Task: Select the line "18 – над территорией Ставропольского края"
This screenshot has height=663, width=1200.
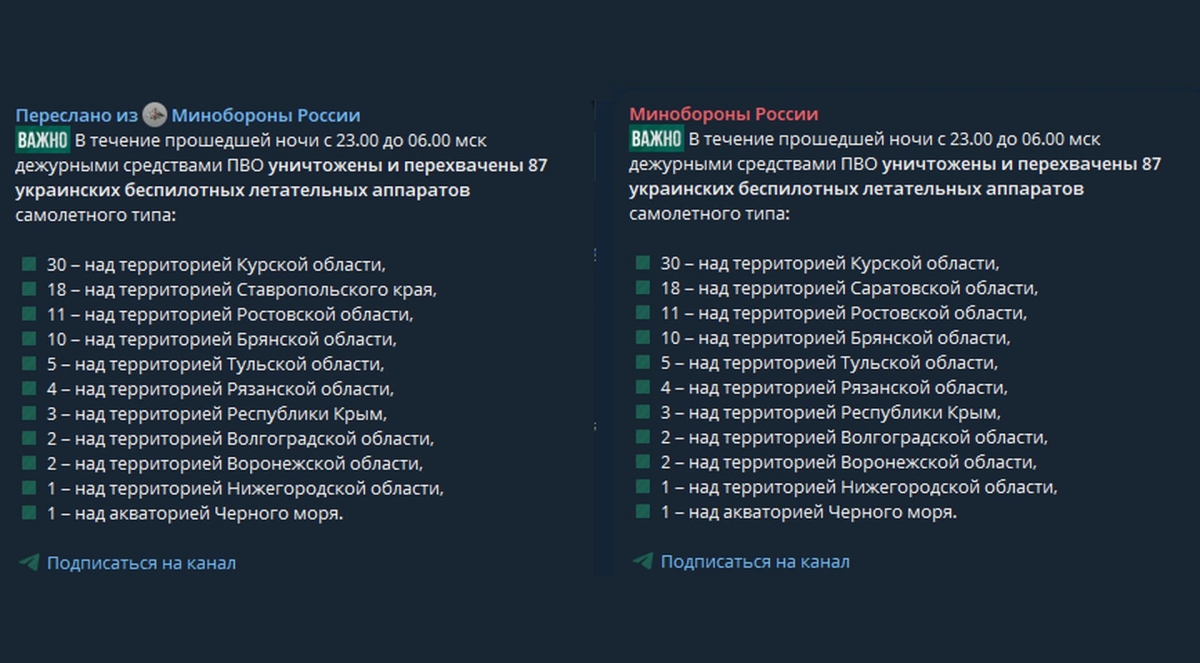Action: coord(242,290)
